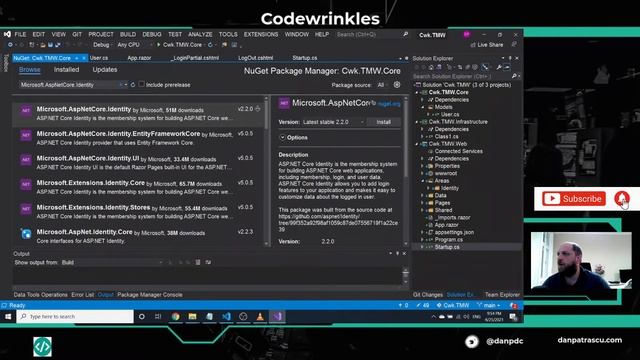Click the Live Share icon
The image size is (640, 360).
473,45
